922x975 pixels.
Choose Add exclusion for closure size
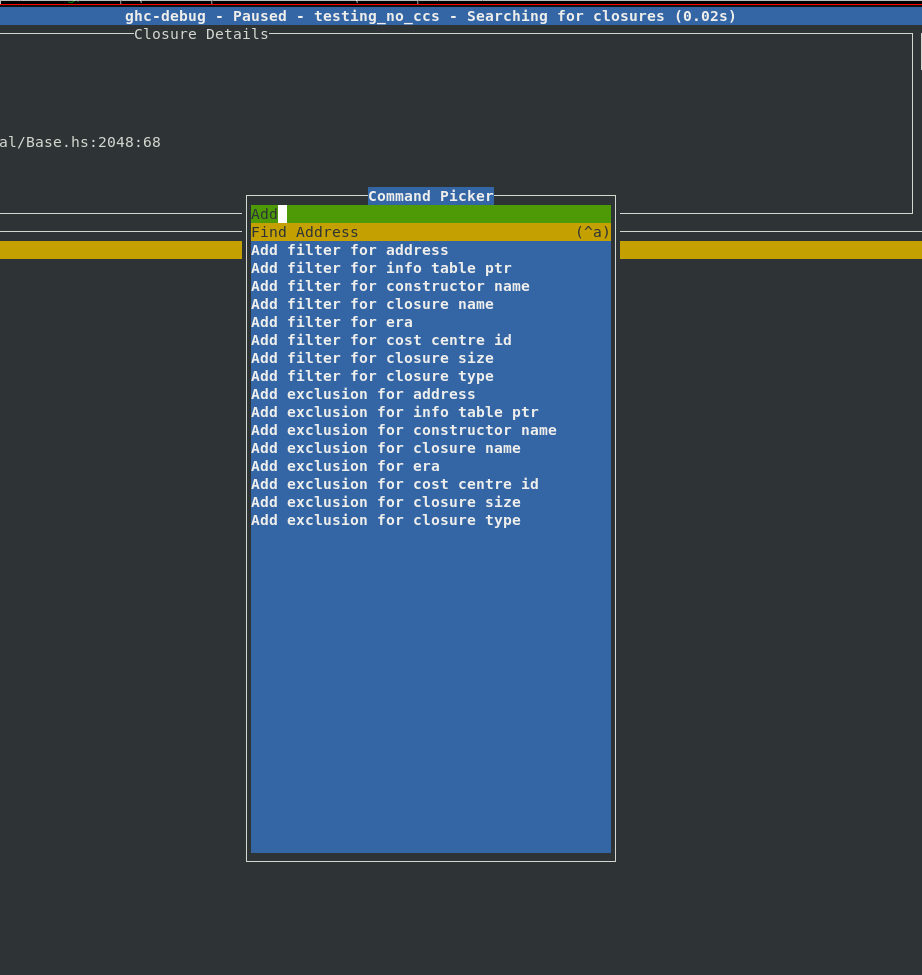386,502
